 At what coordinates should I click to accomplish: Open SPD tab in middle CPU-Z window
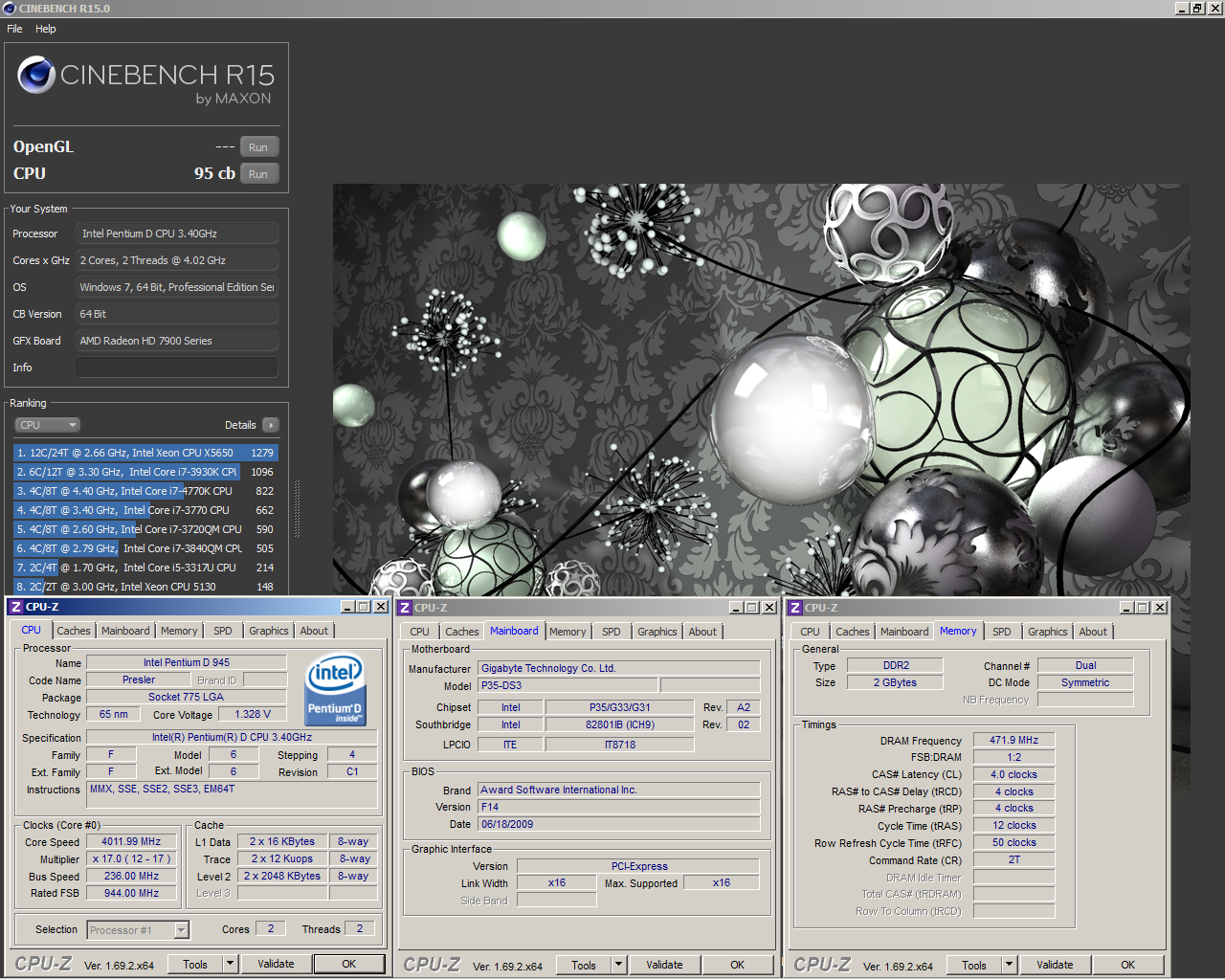point(612,632)
